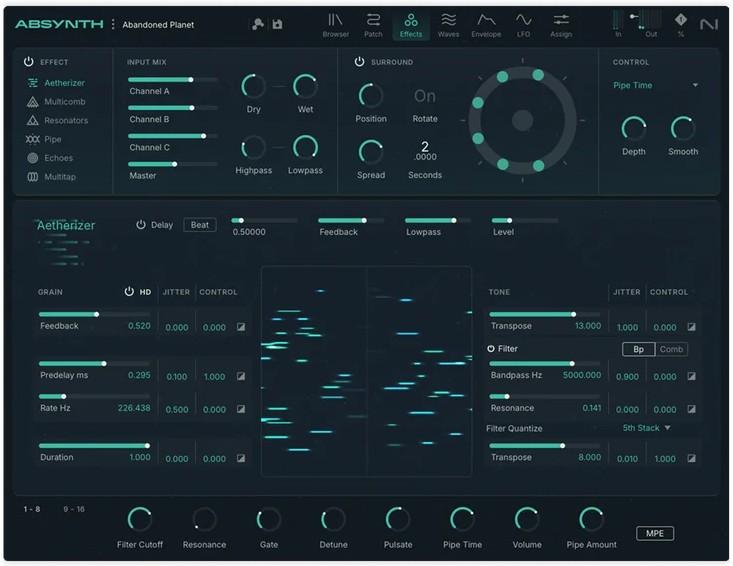Screen dimensions: 733x566
Task: Click the Master input mix slider
Action: pos(172,164)
